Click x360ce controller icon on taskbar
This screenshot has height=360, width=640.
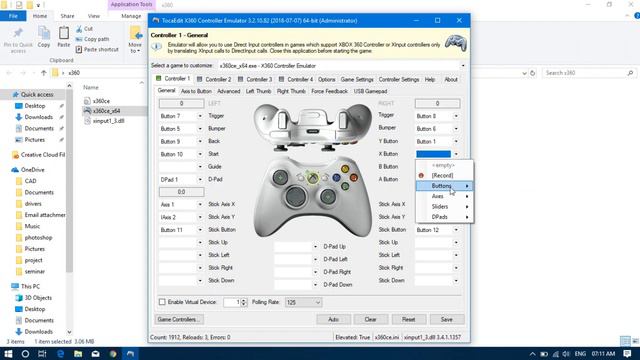click(130, 354)
